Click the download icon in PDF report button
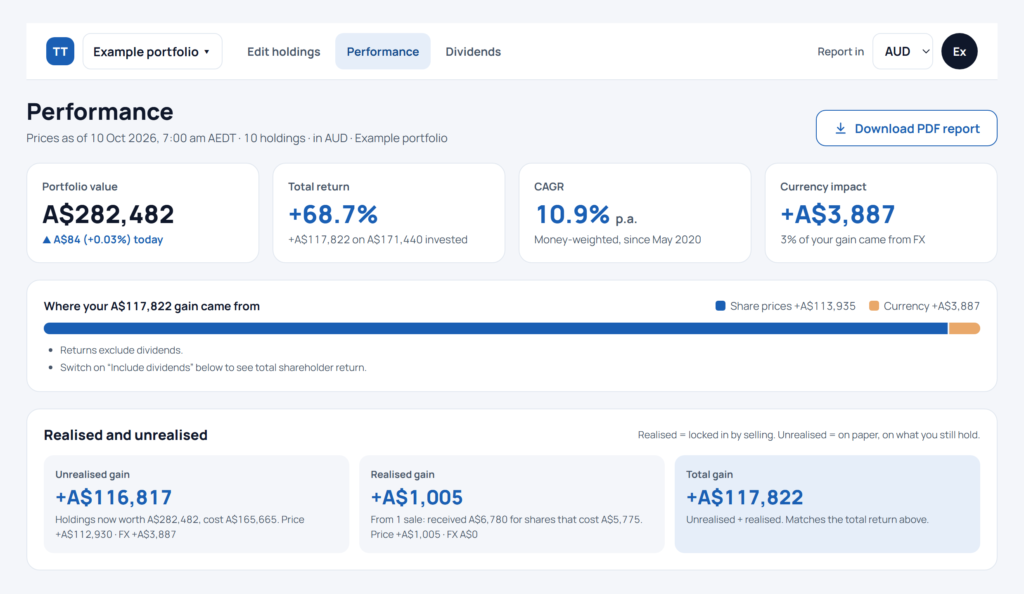Image resolution: width=1024 pixels, height=594 pixels. click(x=840, y=129)
